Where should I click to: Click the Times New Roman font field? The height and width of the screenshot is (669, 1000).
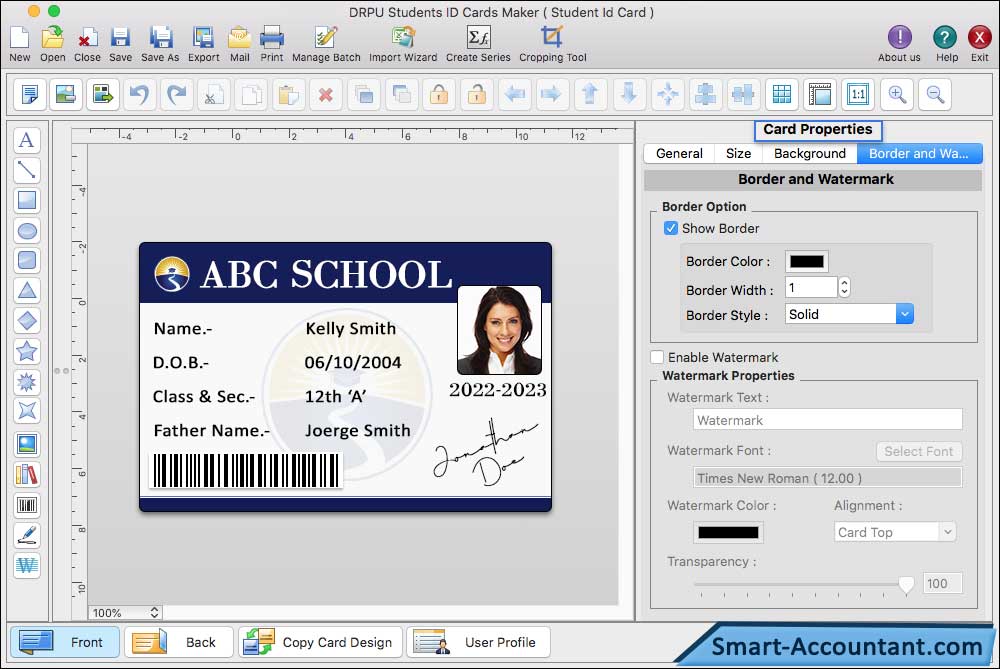[x=827, y=478]
